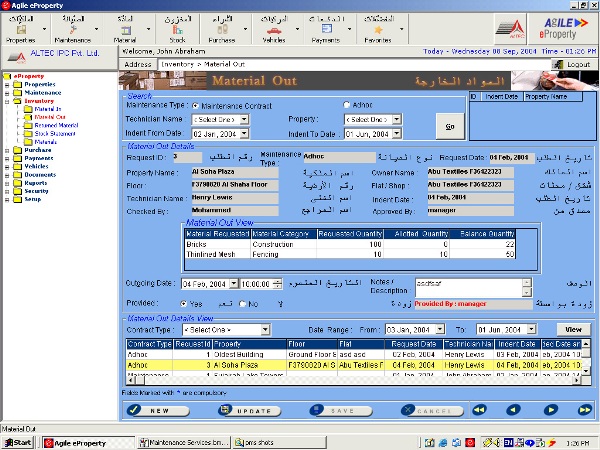Open the Maintenance toolbar icon
Image resolution: width=600 pixels, height=450 pixels.
click(x=73, y=29)
